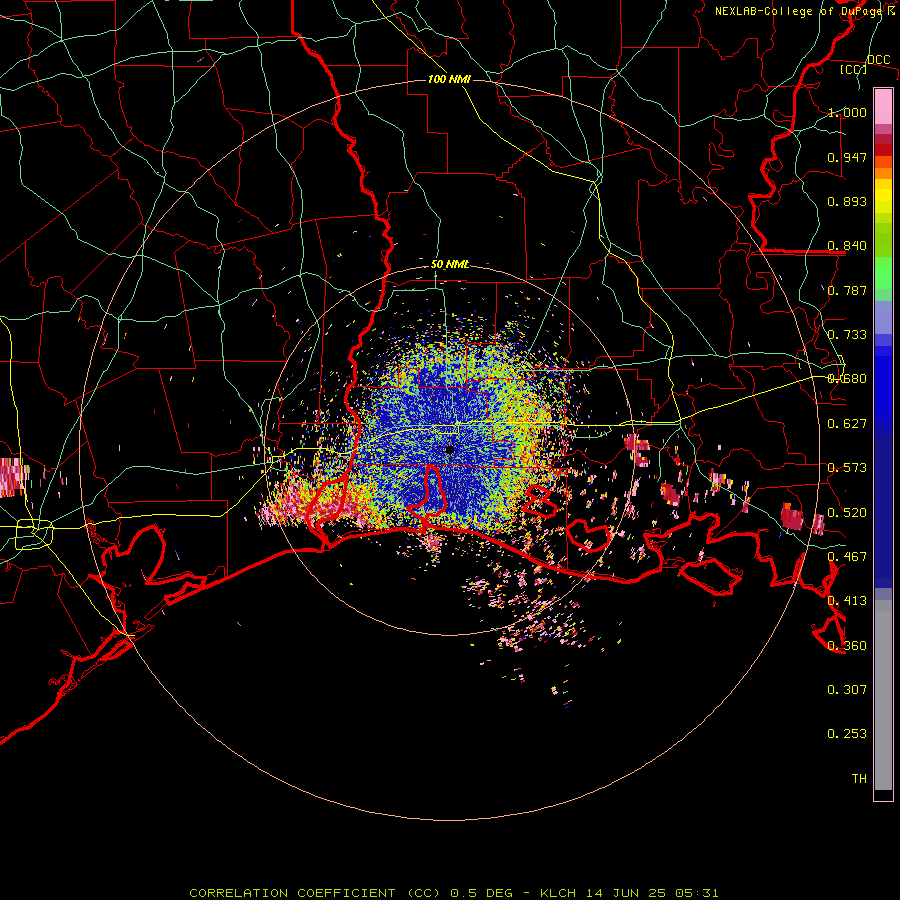This screenshot has height=900, width=900.
Task: Click the DCC product label
Action: (x=878, y=60)
